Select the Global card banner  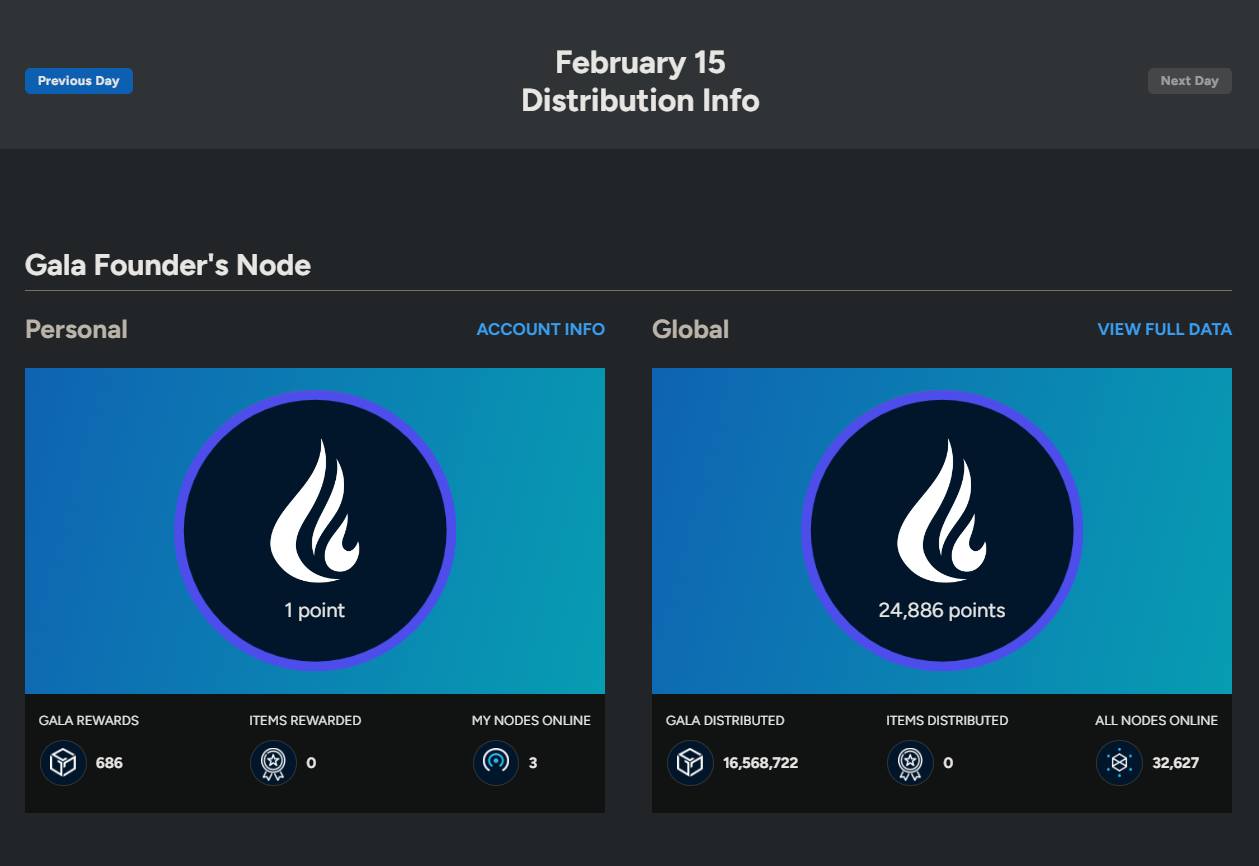pyautogui.click(x=942, y=531)
